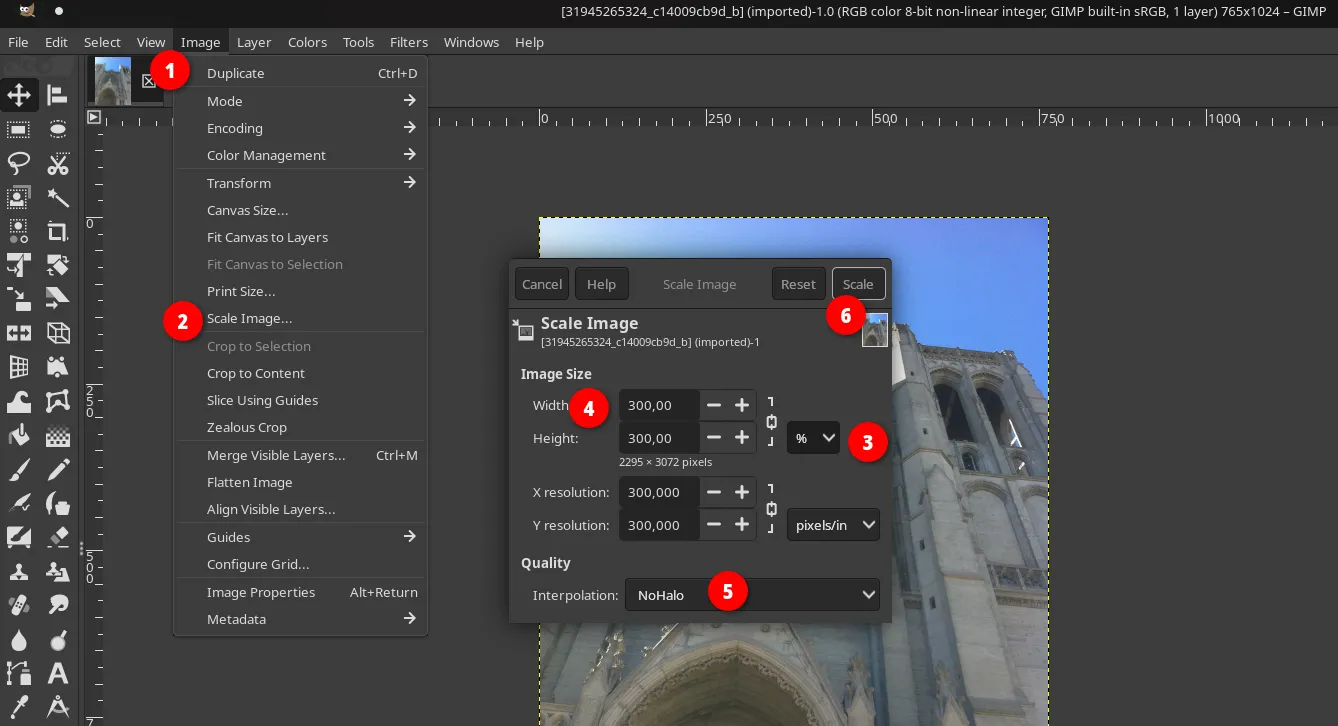
Task: Click the Scale button in the dialog
Action: [x=858, y=284]
